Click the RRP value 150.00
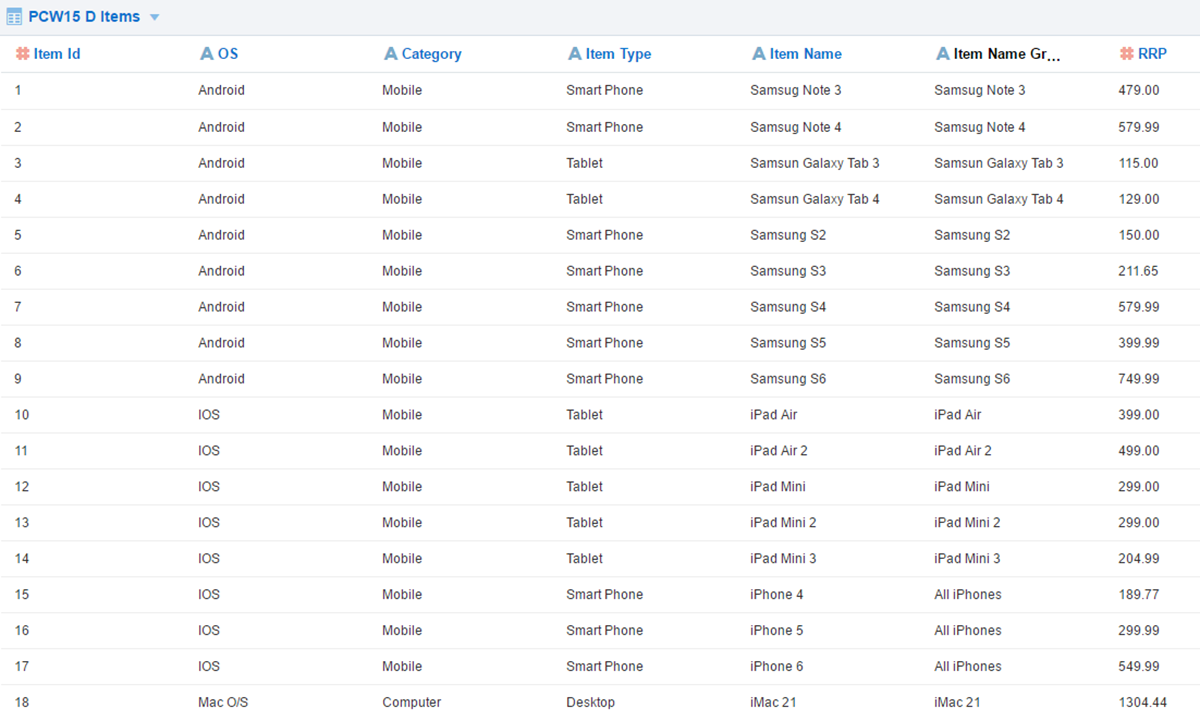This screenshot has height=720, width=1200. coord(1139,235)
